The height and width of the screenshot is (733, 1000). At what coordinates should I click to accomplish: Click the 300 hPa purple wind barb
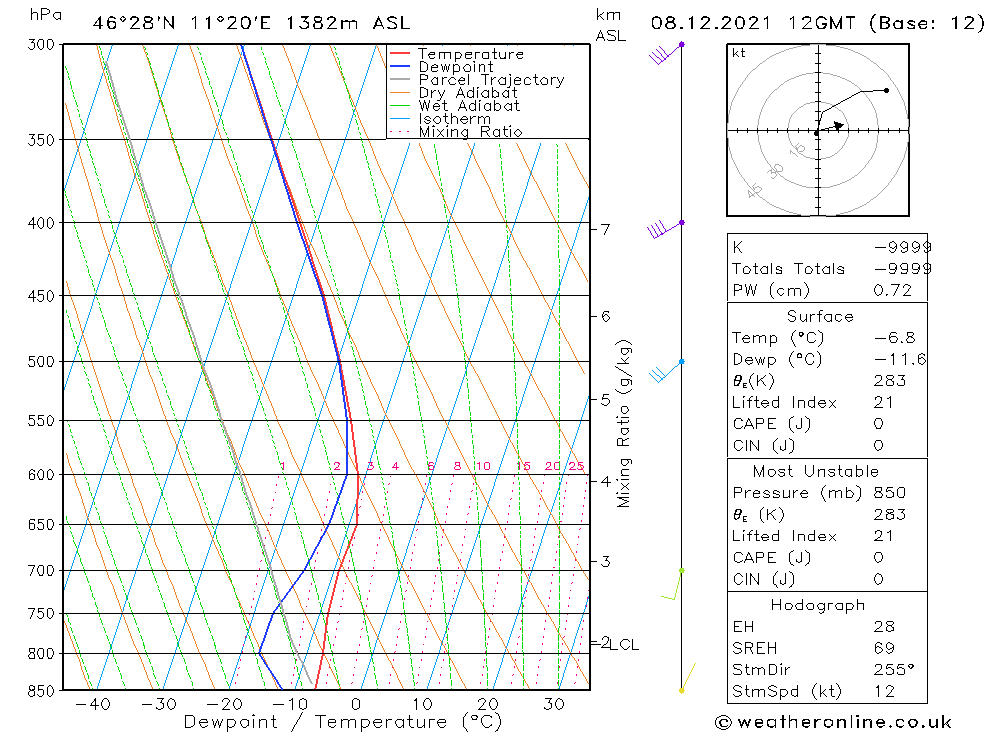pyautogui.click(x=666, y=54)
